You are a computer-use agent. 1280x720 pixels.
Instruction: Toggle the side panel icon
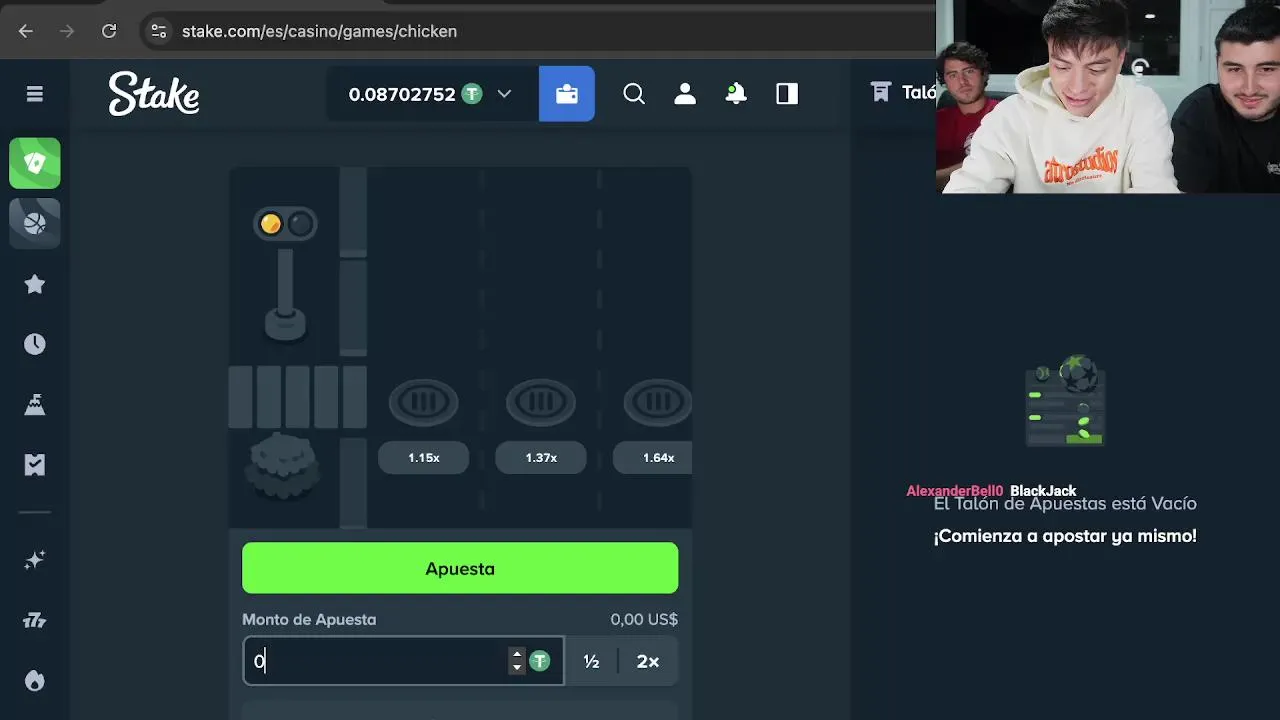click(787, 94)
